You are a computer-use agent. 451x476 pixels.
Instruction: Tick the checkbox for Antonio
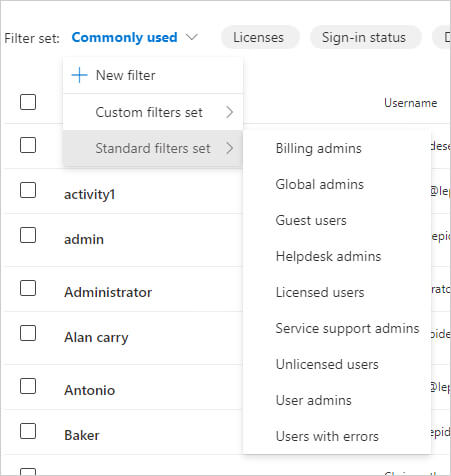pos(28,386)
